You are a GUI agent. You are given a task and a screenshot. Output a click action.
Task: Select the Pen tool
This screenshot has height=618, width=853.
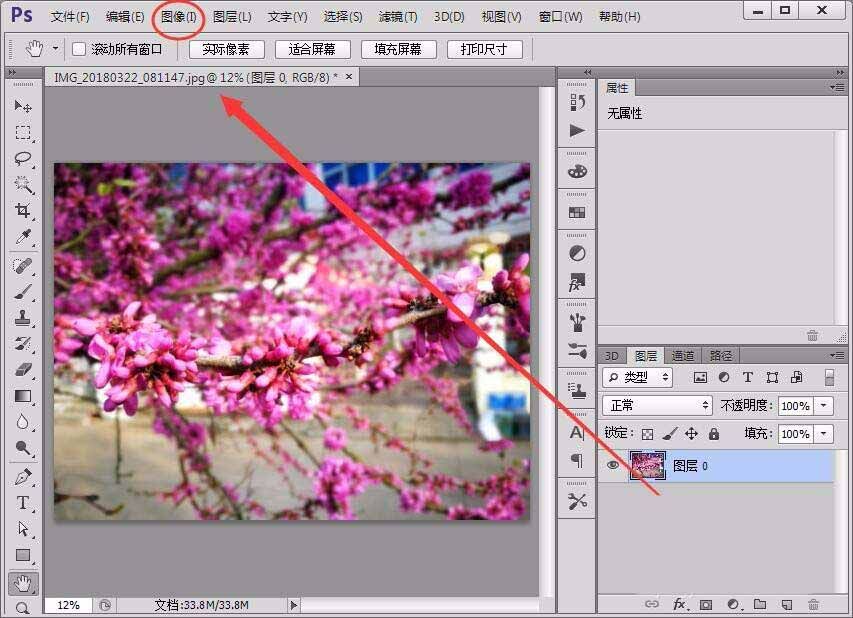click(22, 477)
